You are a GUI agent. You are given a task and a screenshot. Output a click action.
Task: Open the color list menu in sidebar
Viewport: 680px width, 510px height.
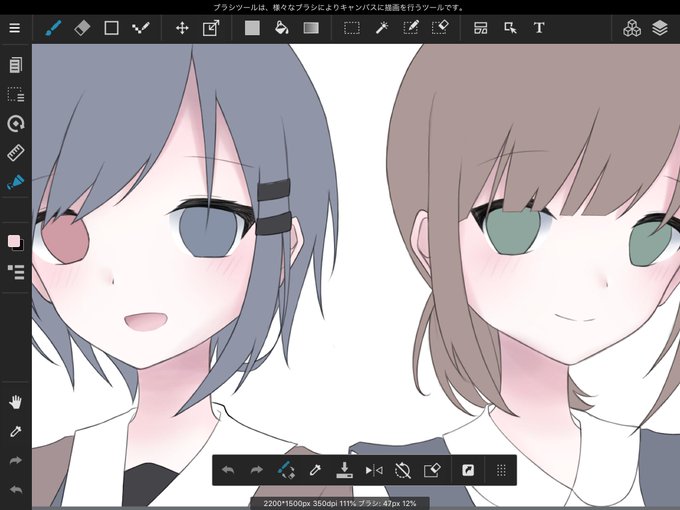click(x=16, y=272)
